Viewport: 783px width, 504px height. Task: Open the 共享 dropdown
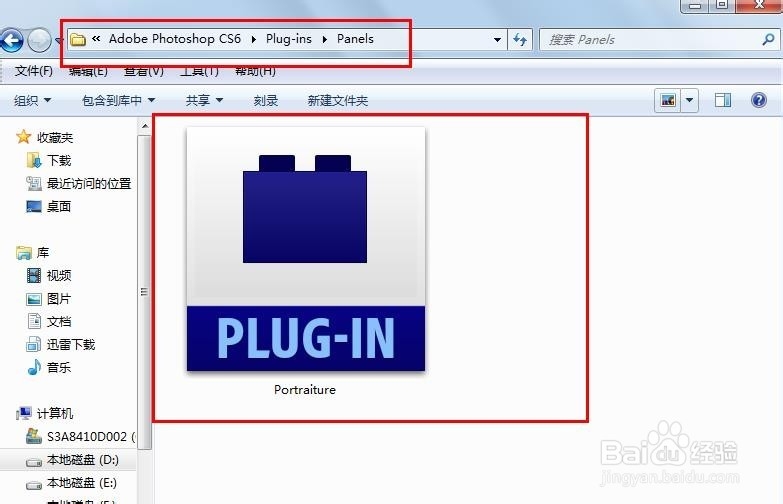click(x=204, y=100)
